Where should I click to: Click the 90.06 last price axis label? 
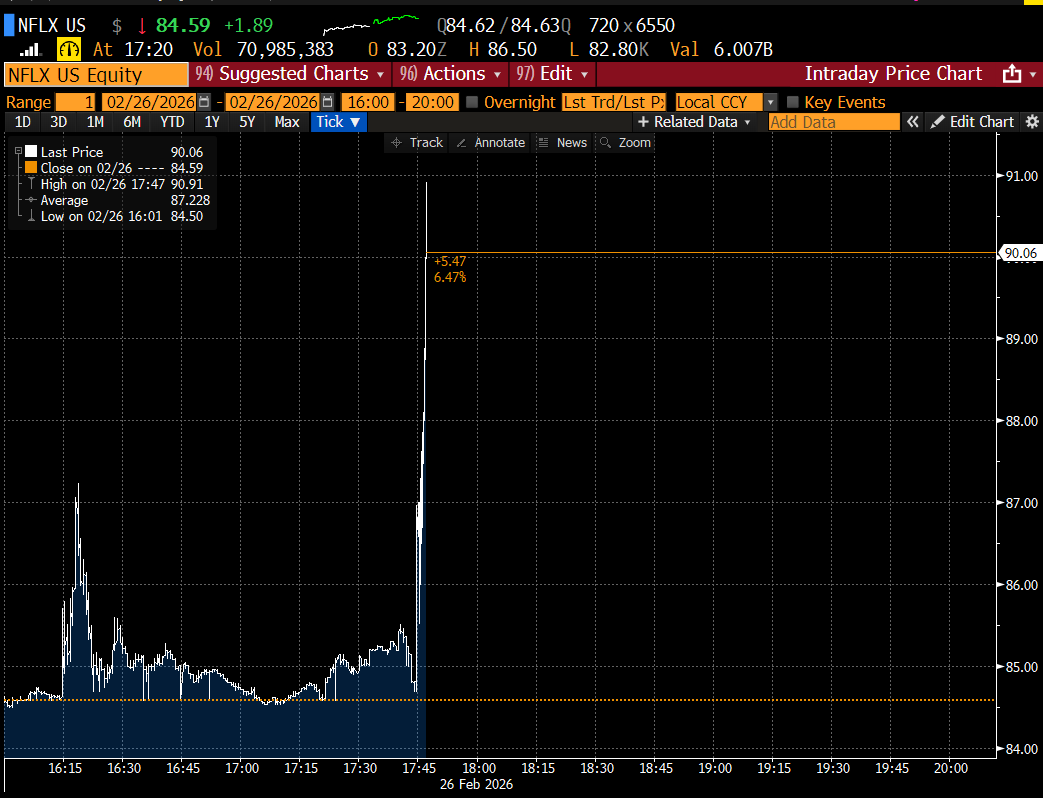click(x=1019, y=253)
